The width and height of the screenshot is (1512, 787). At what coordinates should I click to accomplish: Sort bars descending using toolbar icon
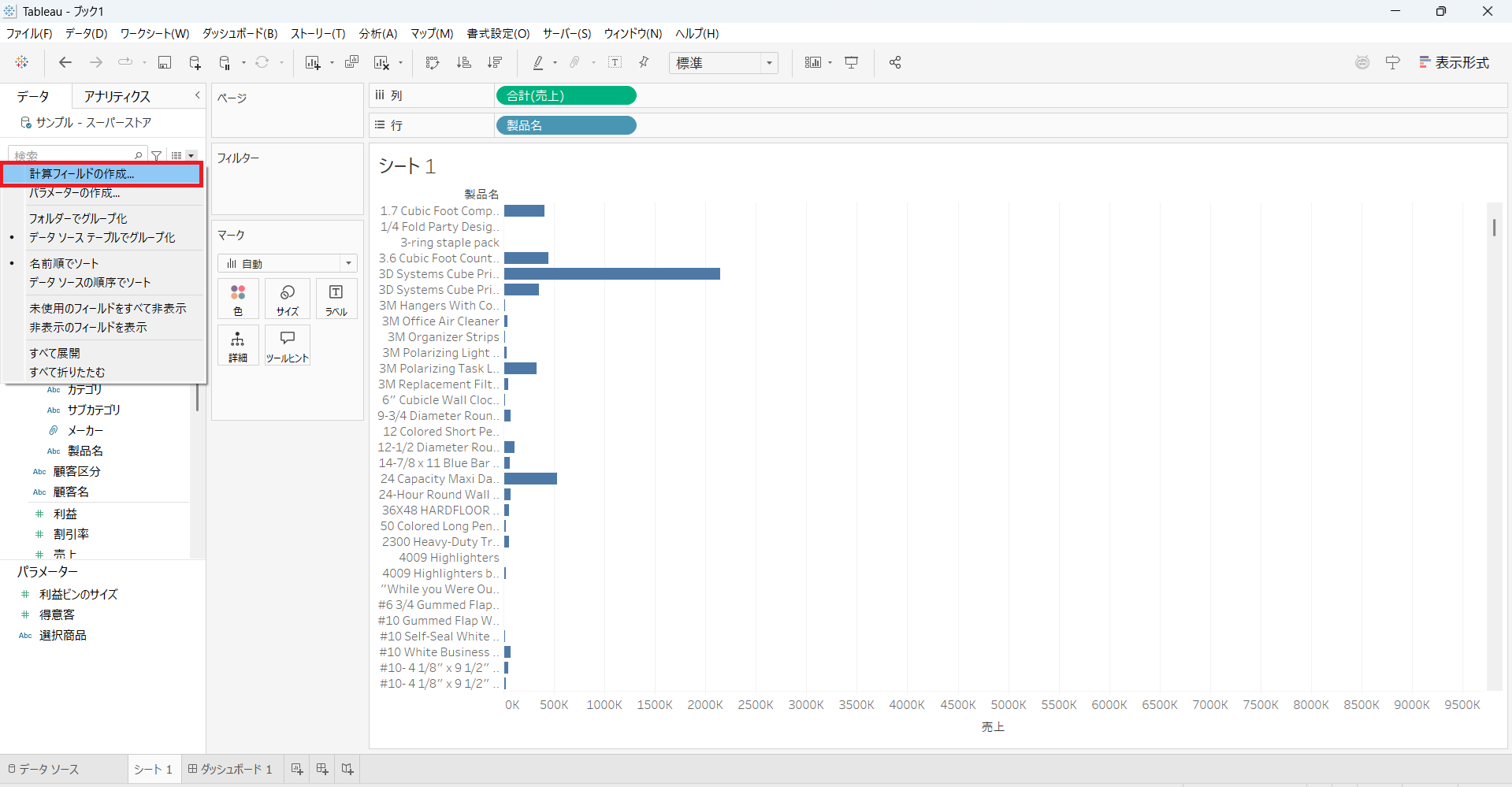point(495,63)
